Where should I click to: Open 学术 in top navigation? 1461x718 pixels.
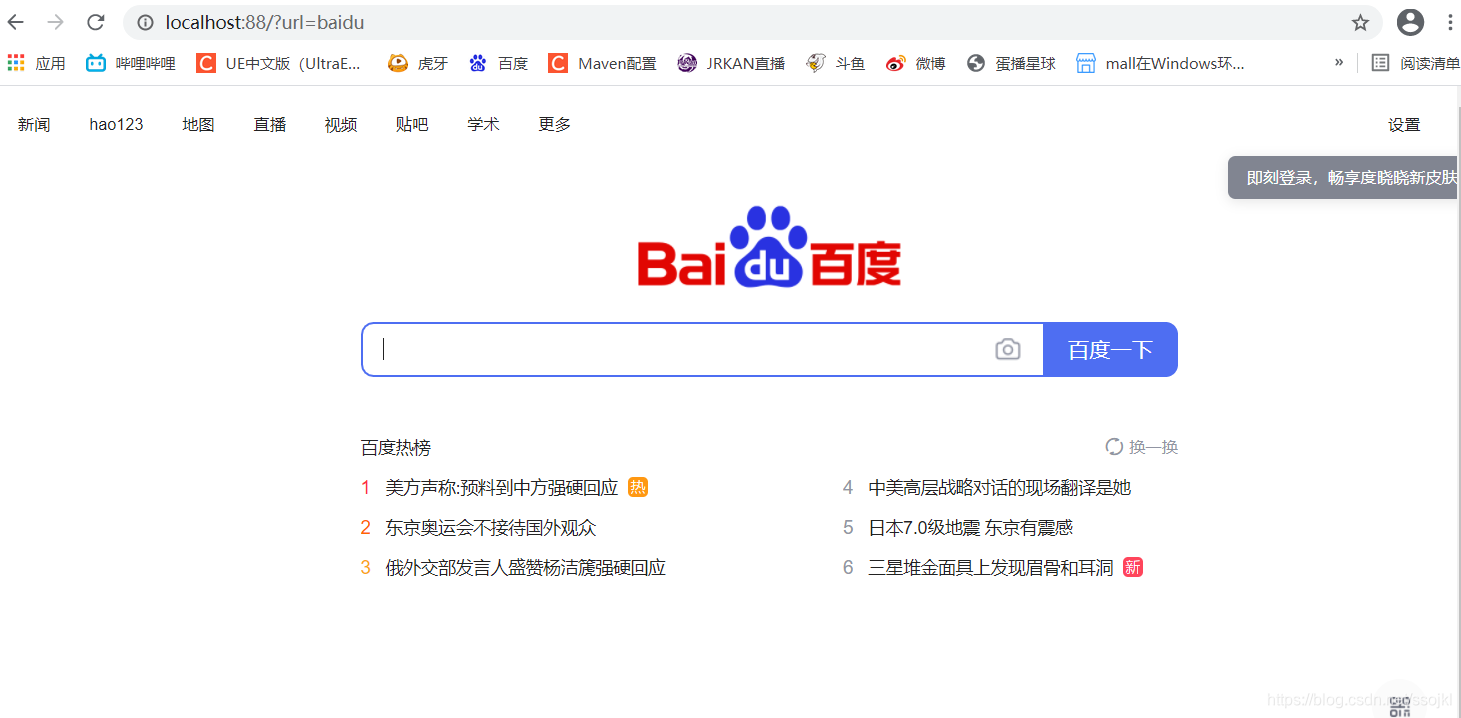pos(483,125)
